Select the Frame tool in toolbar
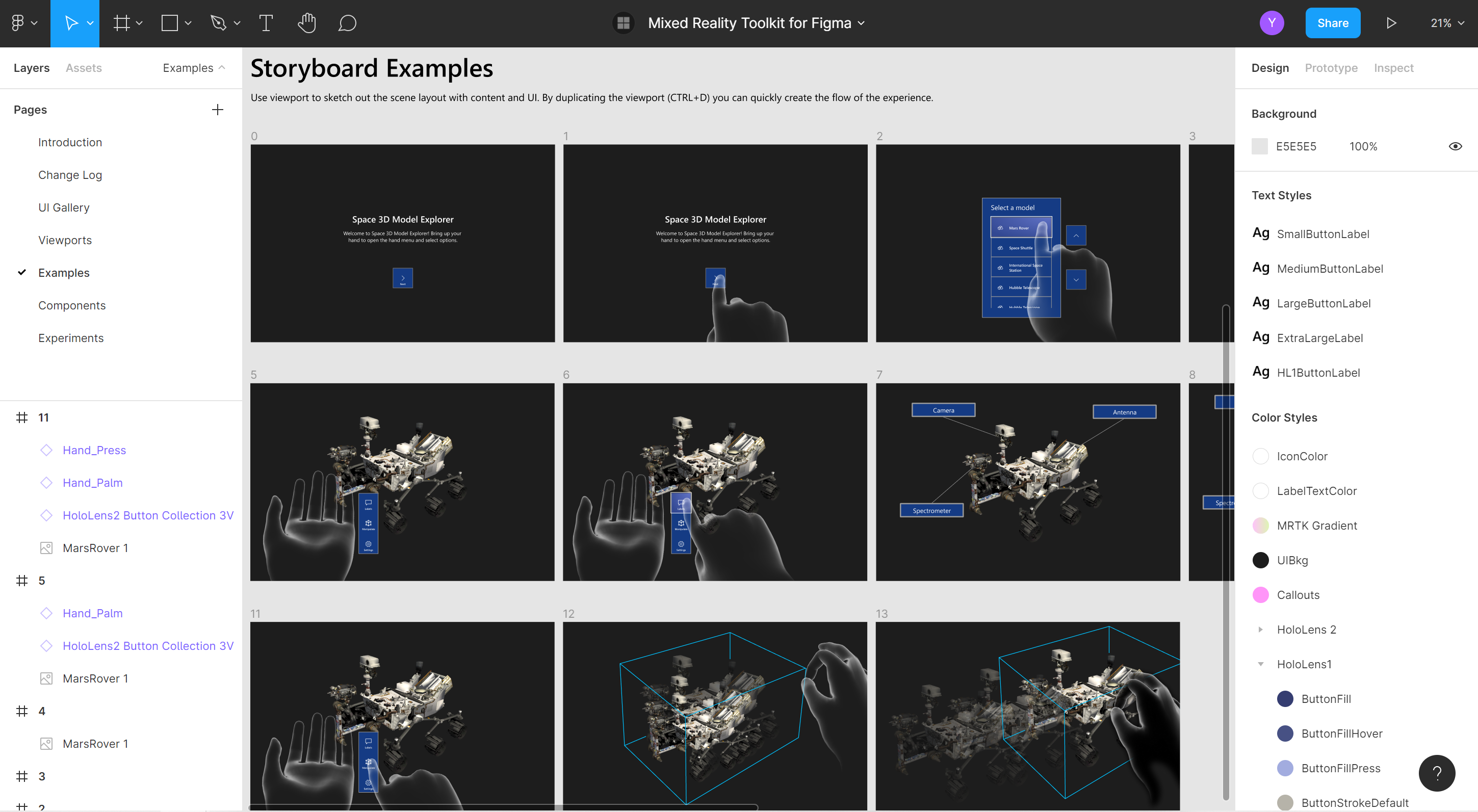The image size is (1478, 812). click(x=119, y=23)
